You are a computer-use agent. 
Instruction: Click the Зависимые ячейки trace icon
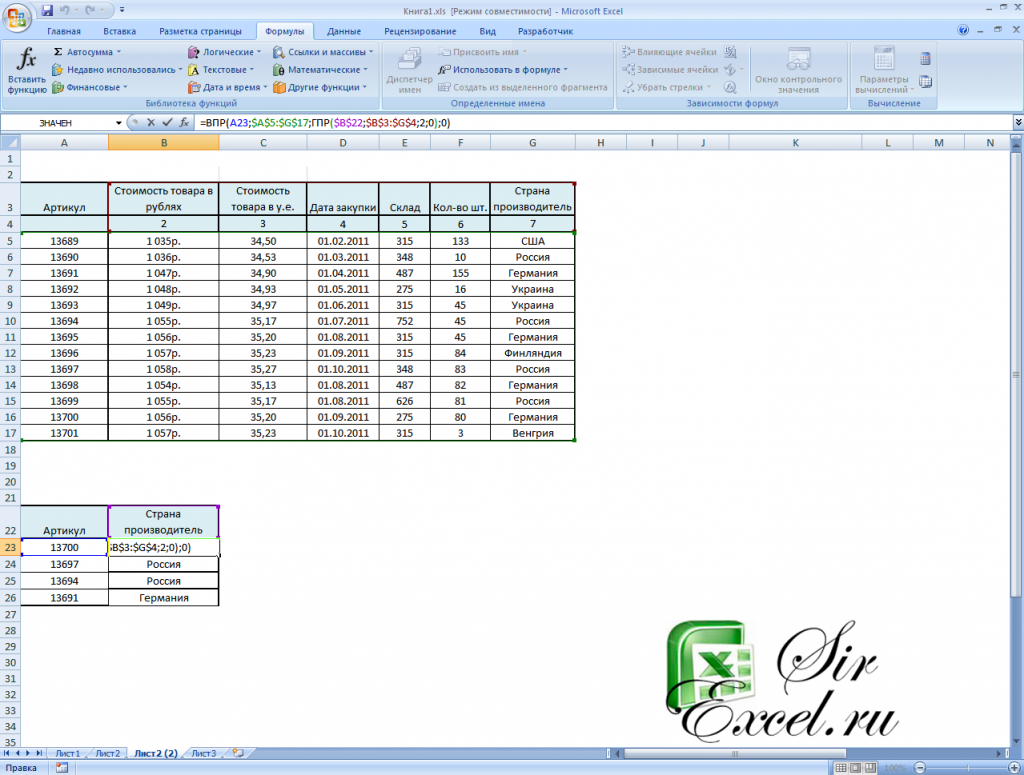[627, 68]
